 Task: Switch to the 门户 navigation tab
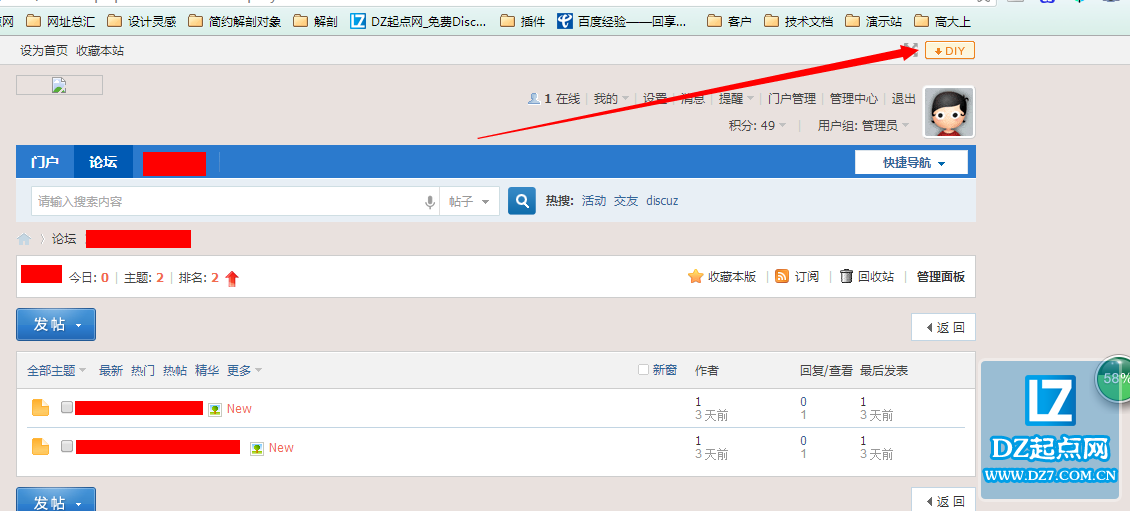click(45, 162)
